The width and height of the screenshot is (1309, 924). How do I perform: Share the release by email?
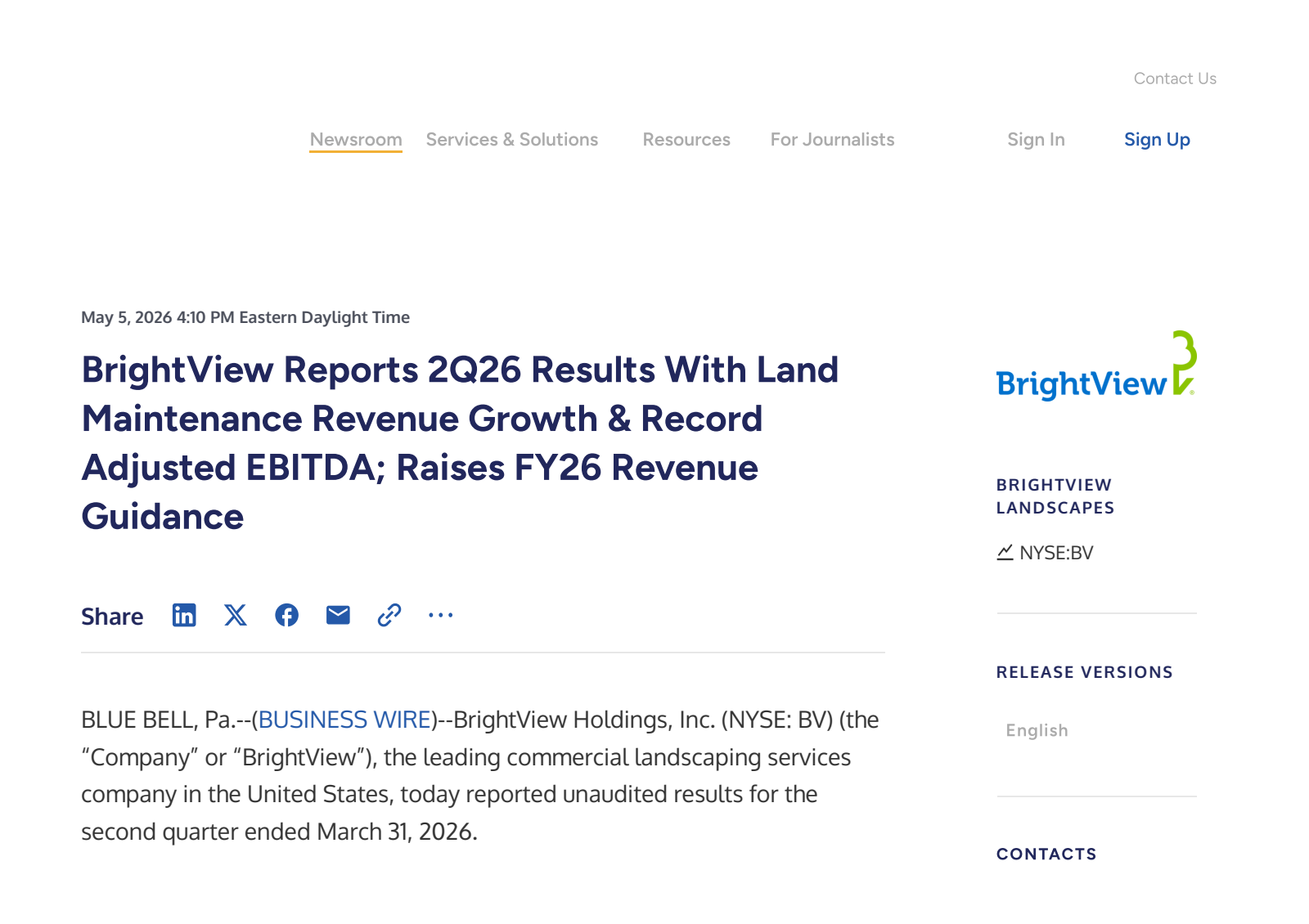[x=338, y=615]
